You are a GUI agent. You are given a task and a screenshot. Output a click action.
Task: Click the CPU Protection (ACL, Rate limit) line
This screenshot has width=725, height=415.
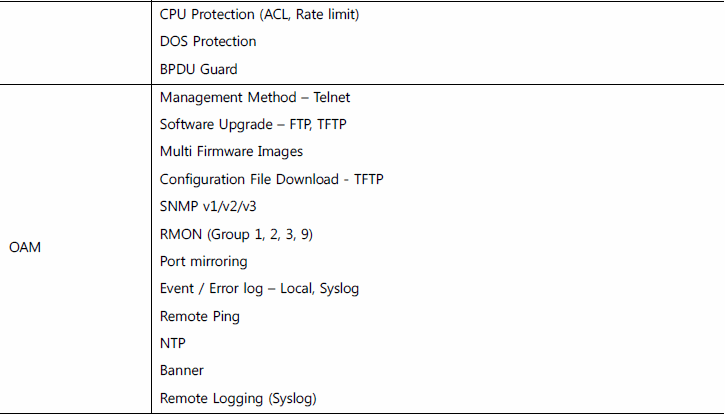[x=259, y=15]
